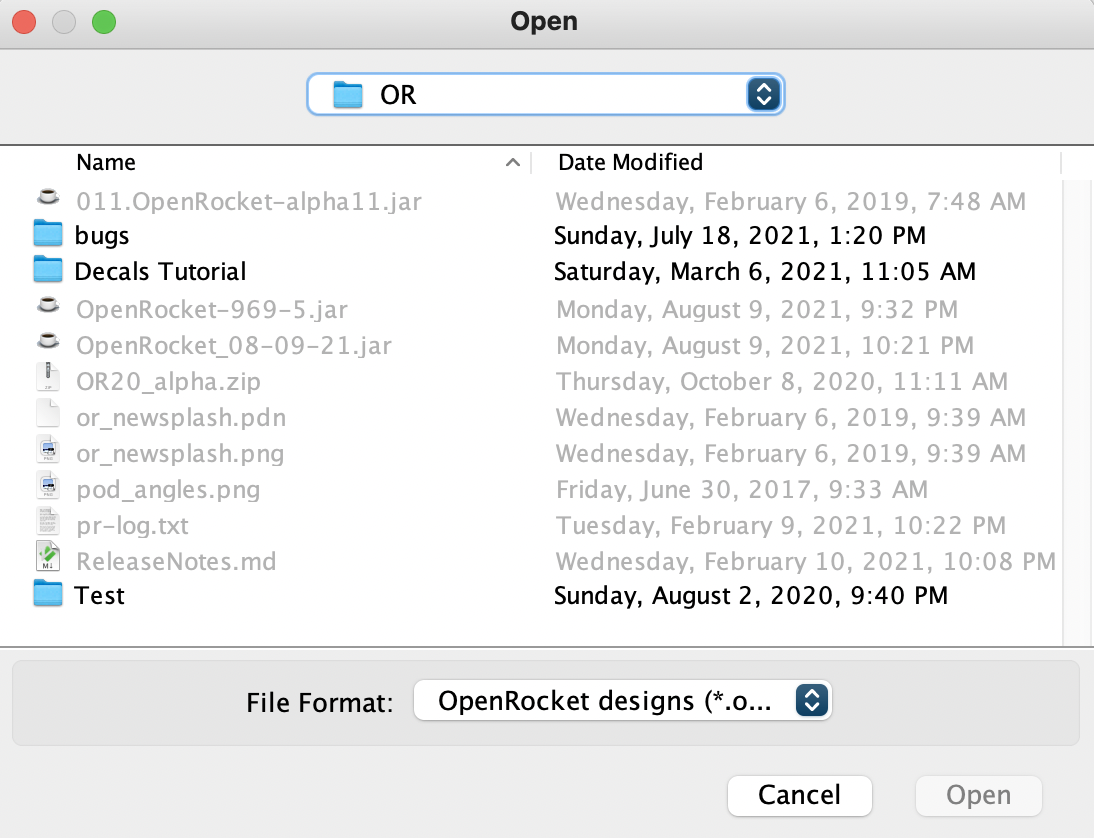1094x838 pixels.
Task: Click the Decals Tutorial folder icon
Action: point(48,270)
